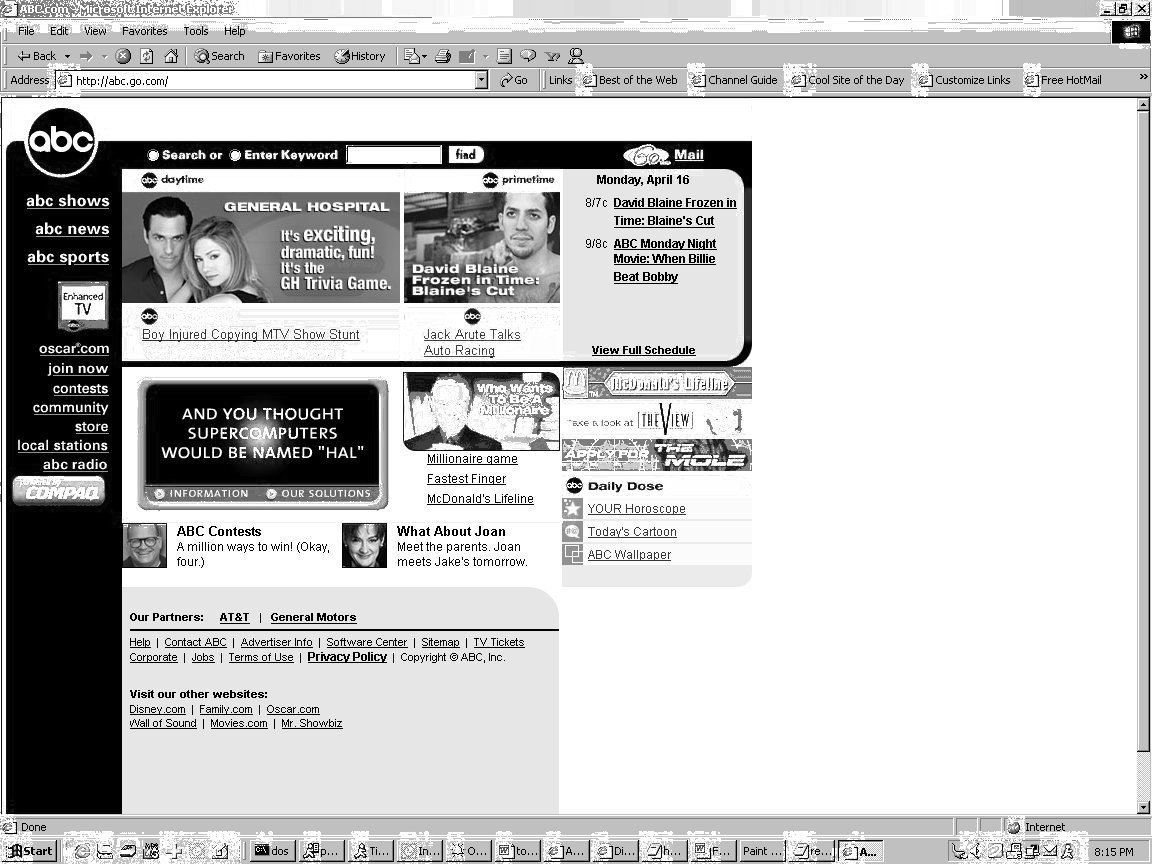The height and width of the screenshot is (864, 1152).
Task: Follow the View Full Schedule link
Action: pyautogui.click(x=643, y=350)
